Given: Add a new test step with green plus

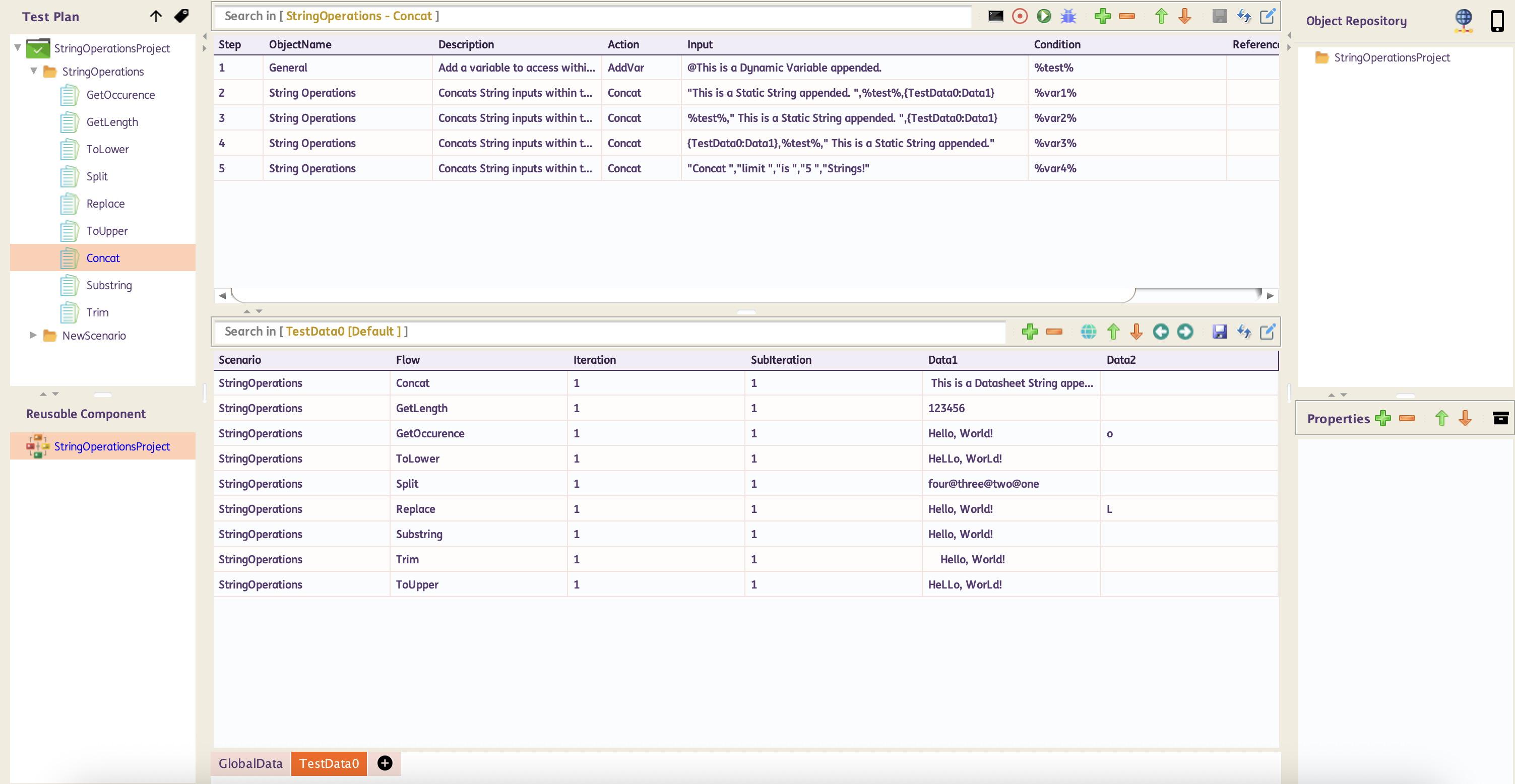Looking at the screenshot, I should [x=1102, y=16].
